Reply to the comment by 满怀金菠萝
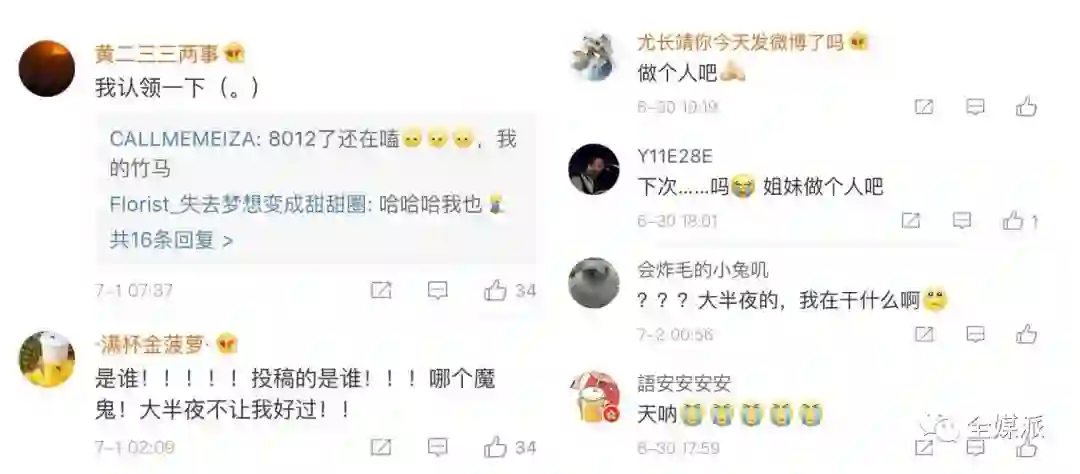 pyautogui.click(x=437, y=447)
